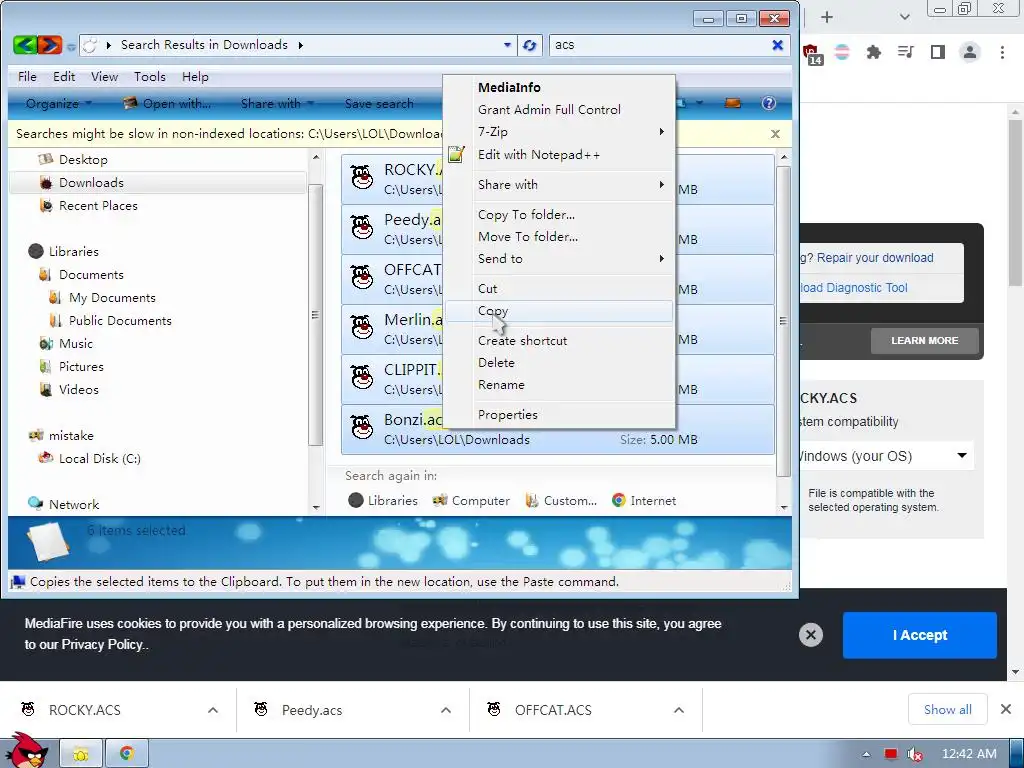Screen dimensions: 1024x768
Task: Open recent pages dropdown near nav arrows
Action: click(71, 46)
